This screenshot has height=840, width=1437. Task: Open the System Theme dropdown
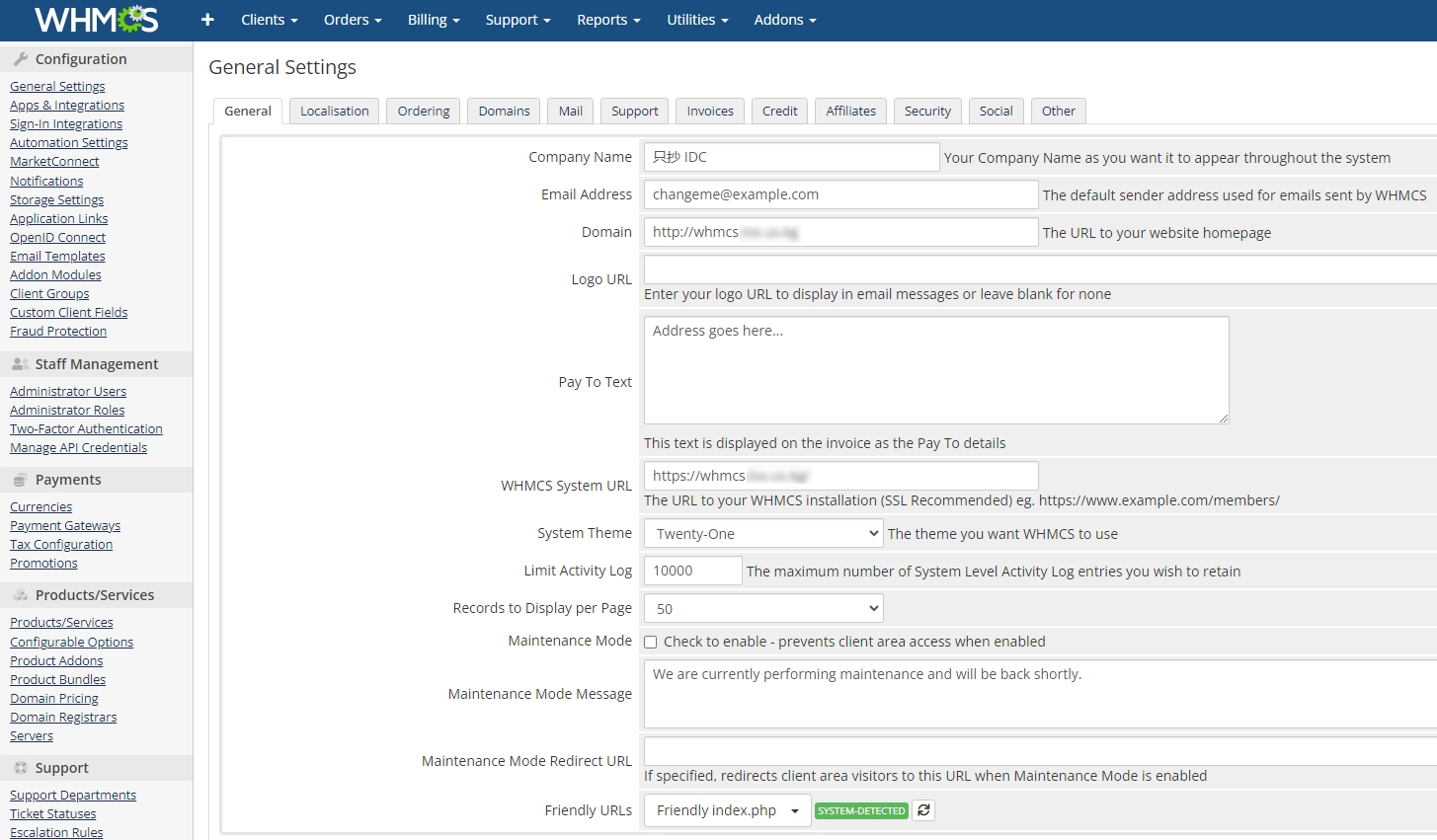762,534
